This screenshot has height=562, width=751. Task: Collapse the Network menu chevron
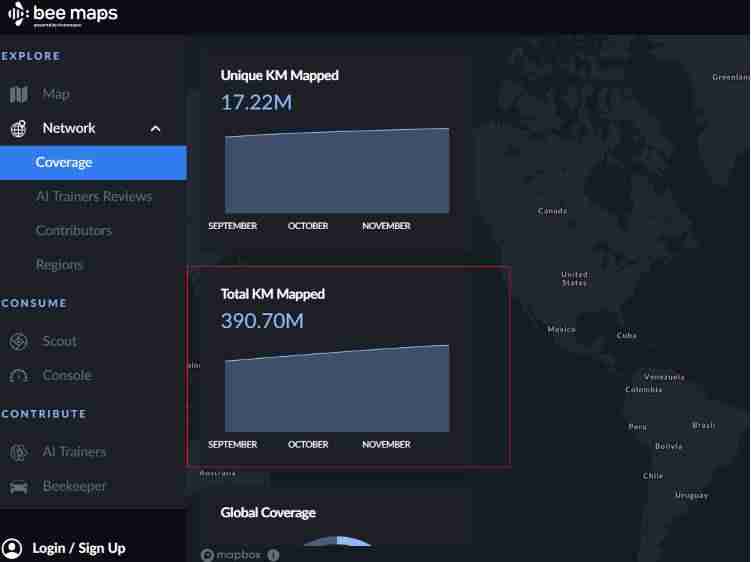tap(155, 128)
